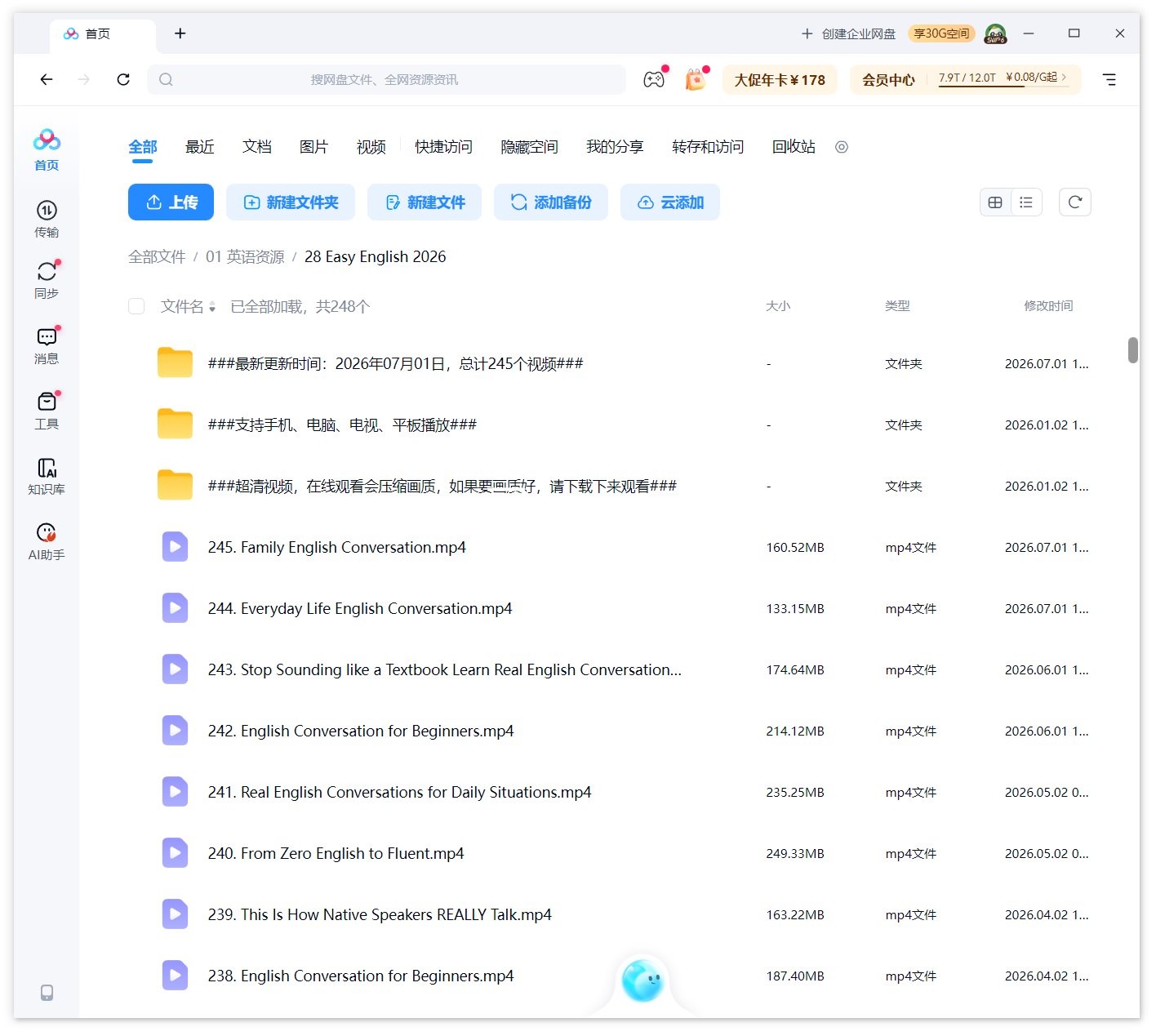Click the 享30G空间 badge
The height and width of the screenshot is (1036, 1156).
941,33
